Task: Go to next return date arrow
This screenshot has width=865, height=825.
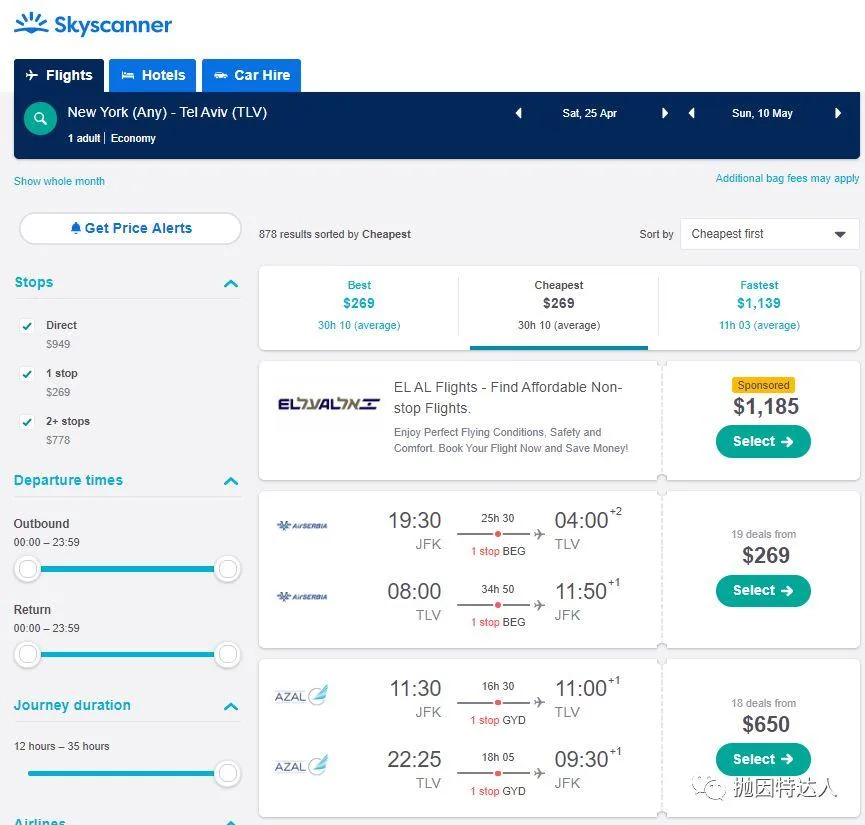Action: (838, 113)
